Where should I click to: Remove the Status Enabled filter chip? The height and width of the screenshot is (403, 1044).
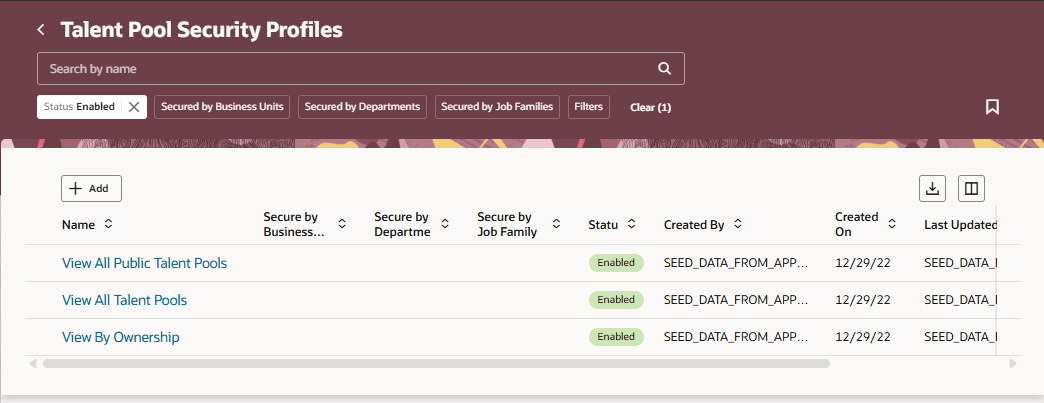coord(134,107)
